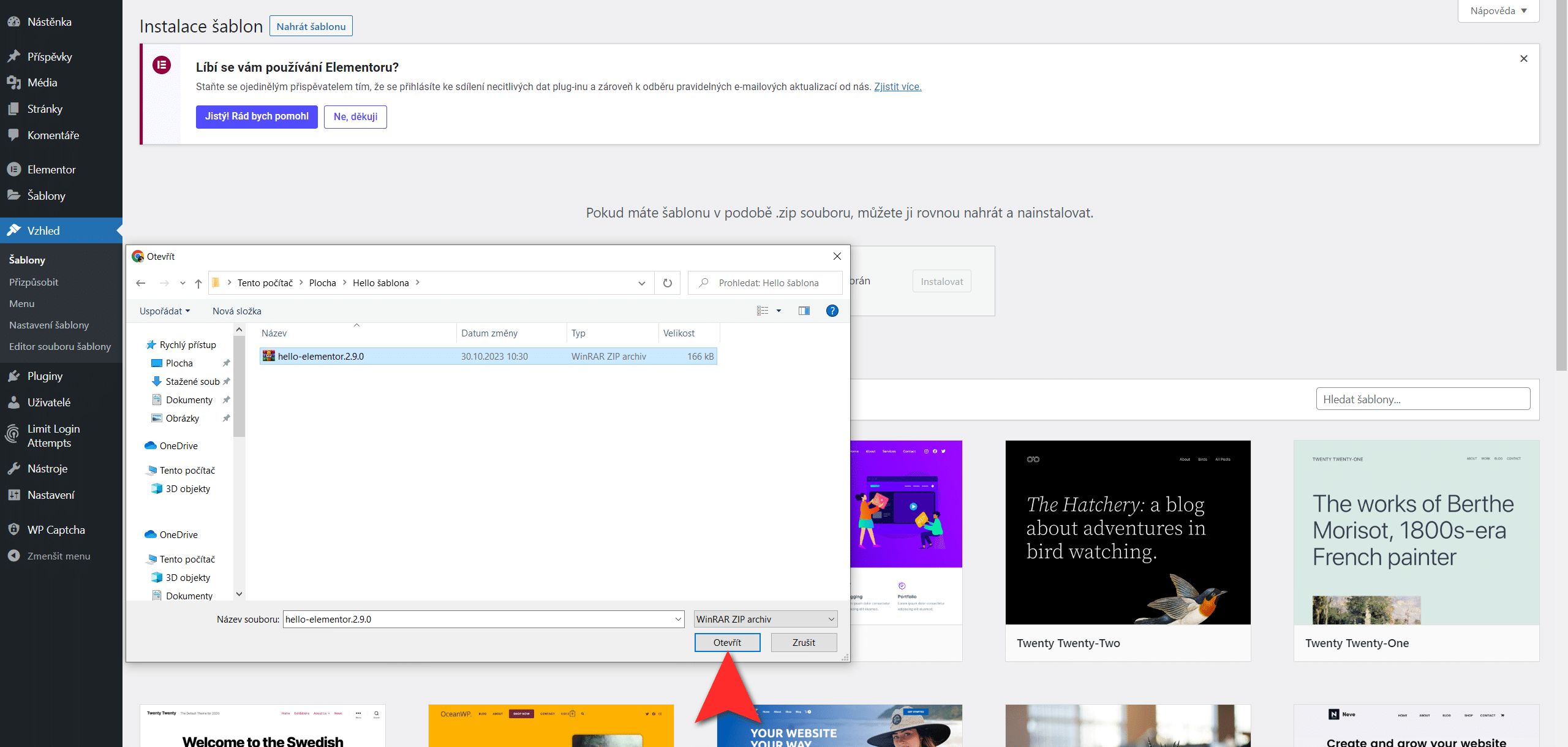The width and height of the screenshot is (1568, 747).
Task: Click the back arrow in file dialog
Action: tap(141, 283)
